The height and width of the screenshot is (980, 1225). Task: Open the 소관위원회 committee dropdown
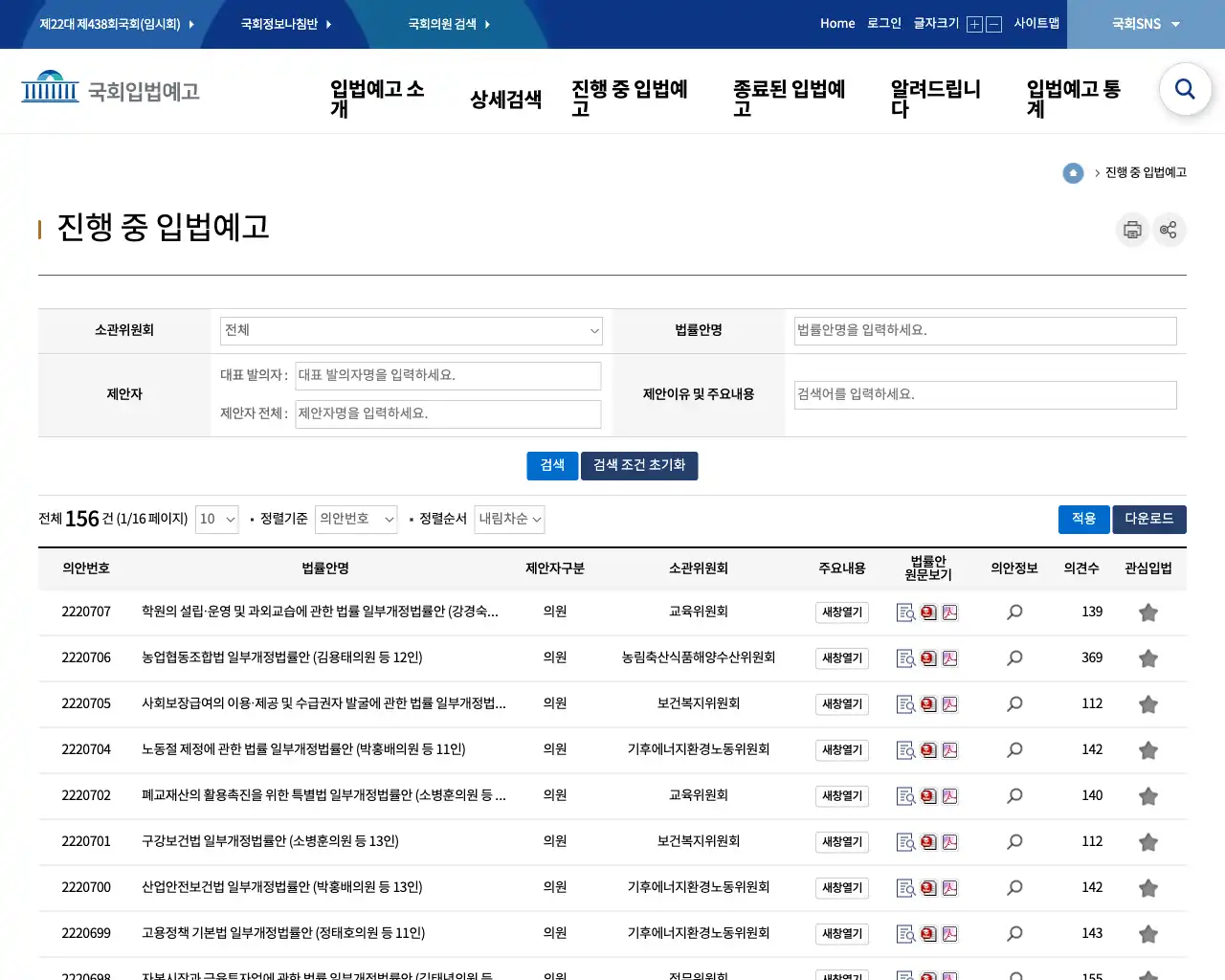(412, 331)
